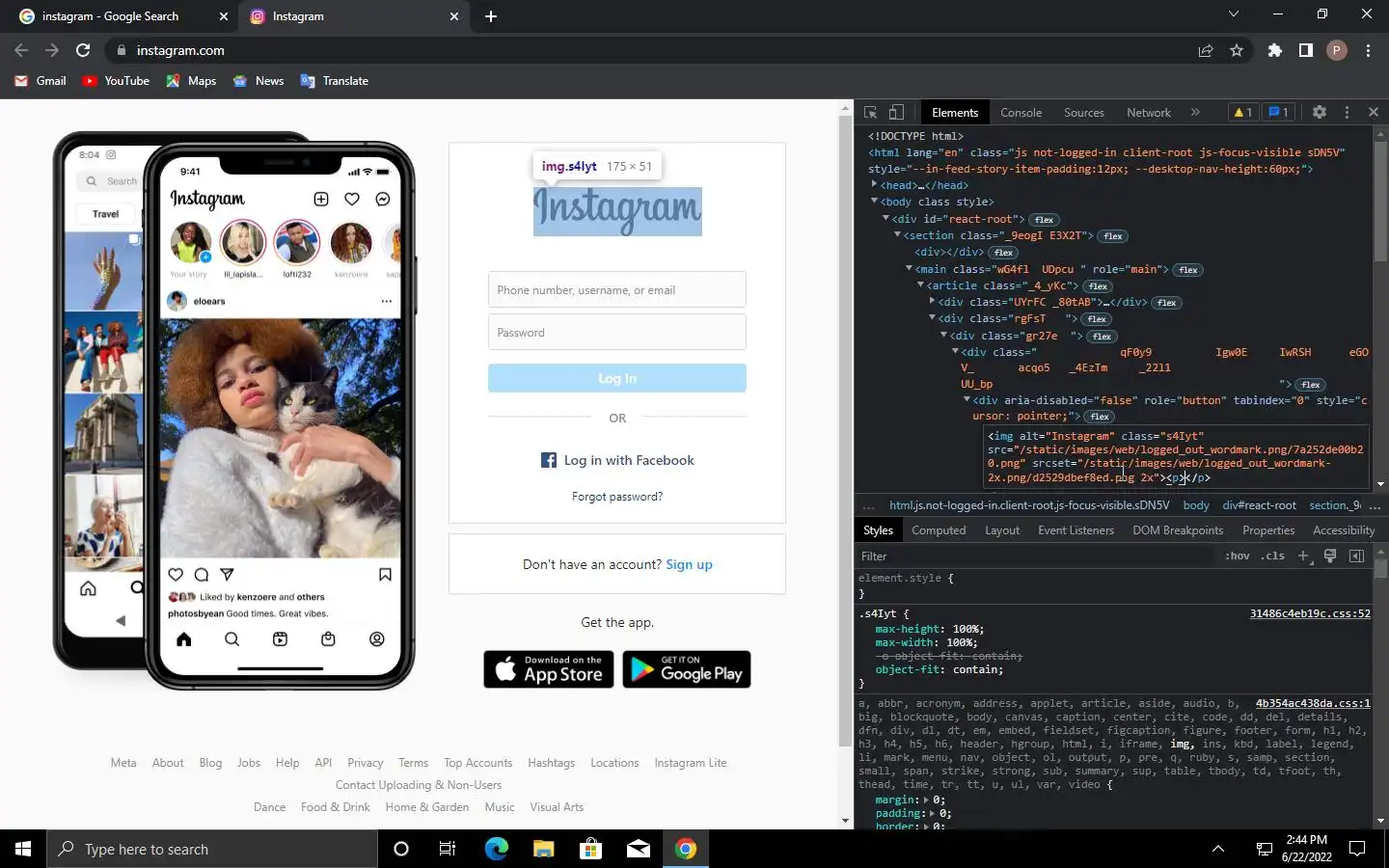Open the Computed styles tab
This screenshot has width=1389, height=868.
938,530
